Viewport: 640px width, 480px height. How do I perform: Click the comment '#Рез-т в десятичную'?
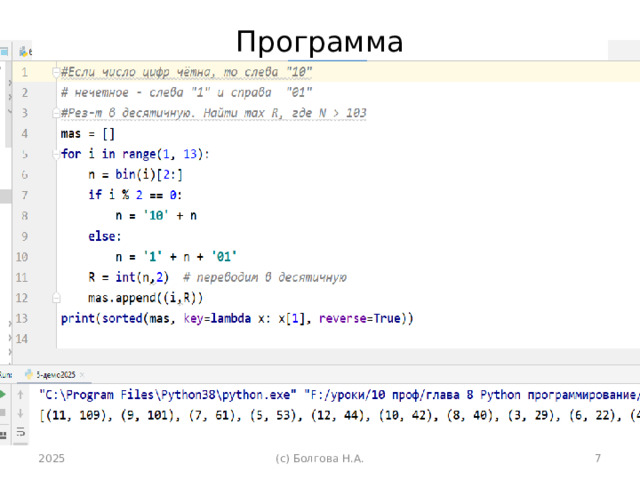213,113
